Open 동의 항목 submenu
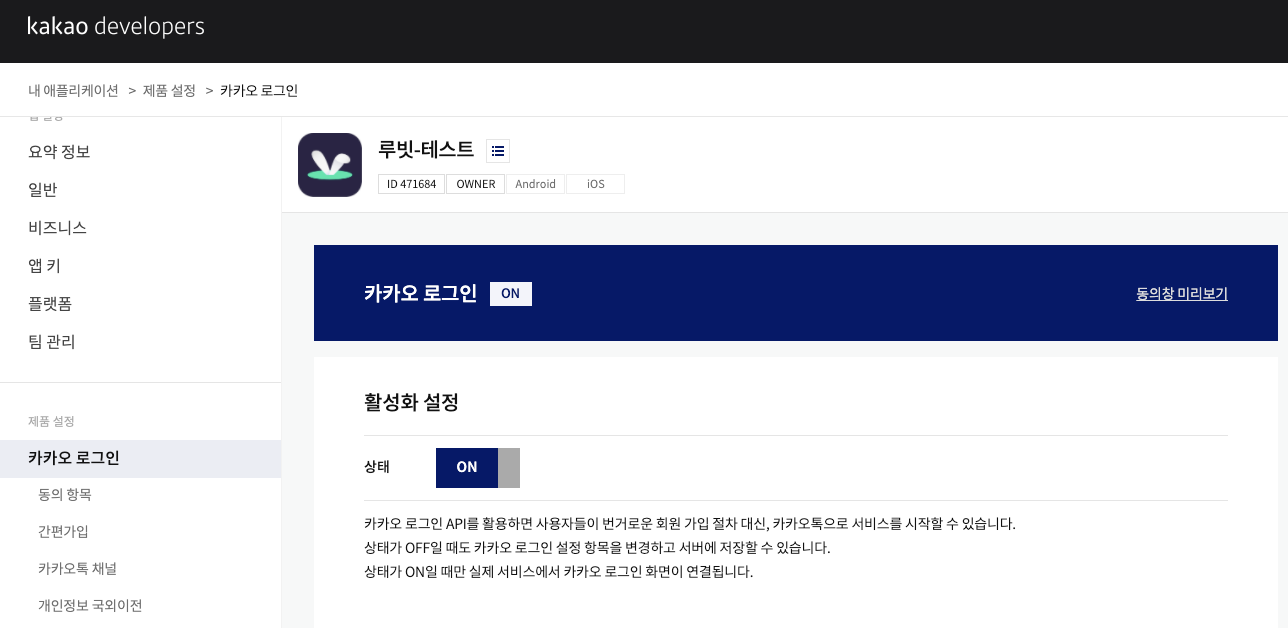This screenshot has height=628, width=1288. click(65, 495)
